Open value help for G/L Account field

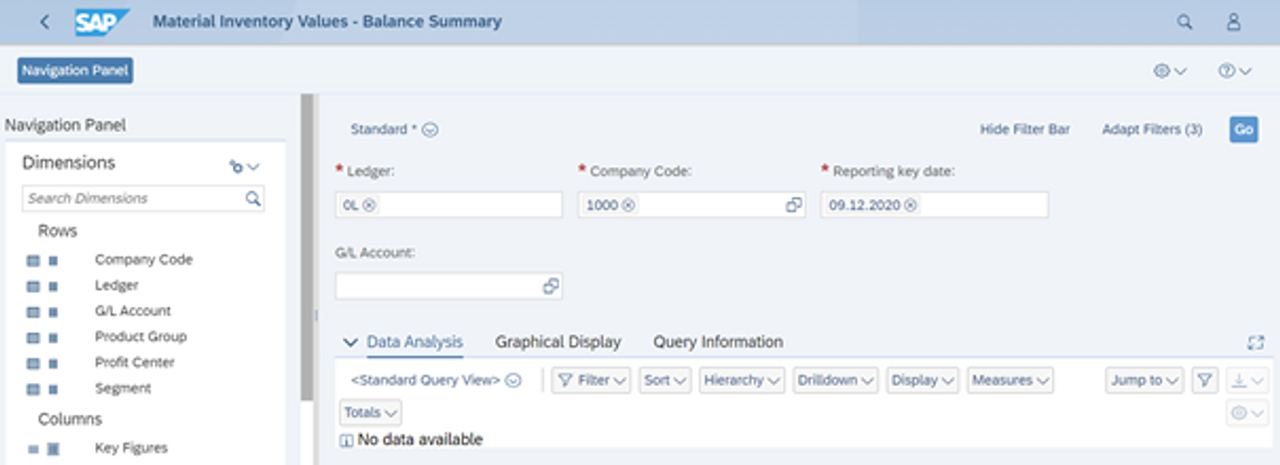tap(550, 286)
